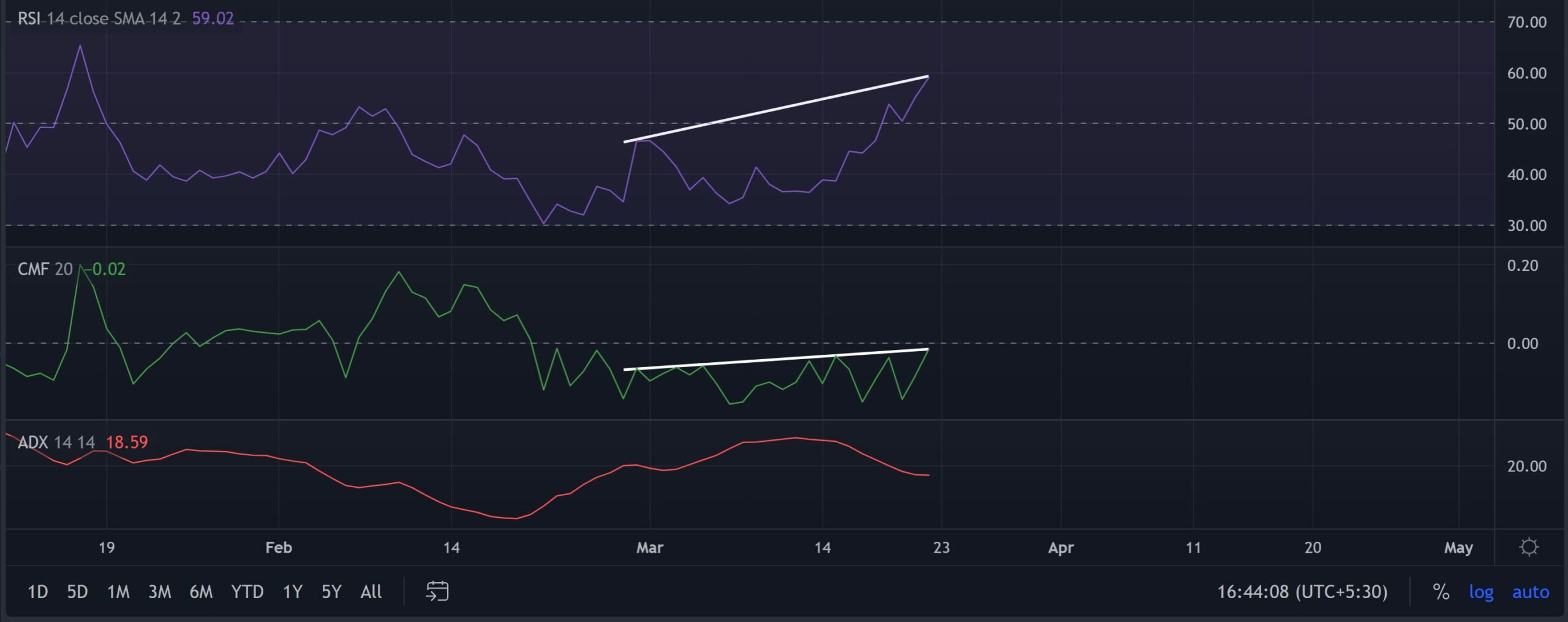The image size is (1568, 622).
Task: Select ADX 14 14 indicator legend
Action: coord(56,442)
